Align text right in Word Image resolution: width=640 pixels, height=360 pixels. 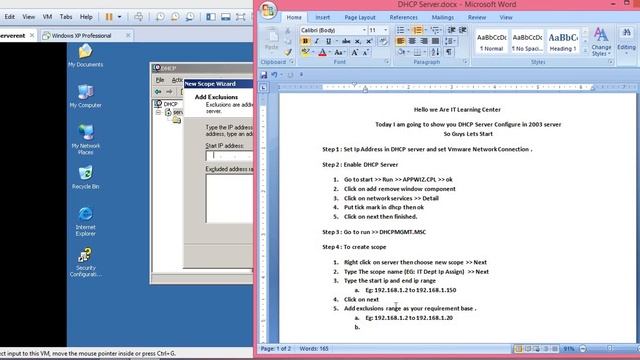(x=424, y=41)
